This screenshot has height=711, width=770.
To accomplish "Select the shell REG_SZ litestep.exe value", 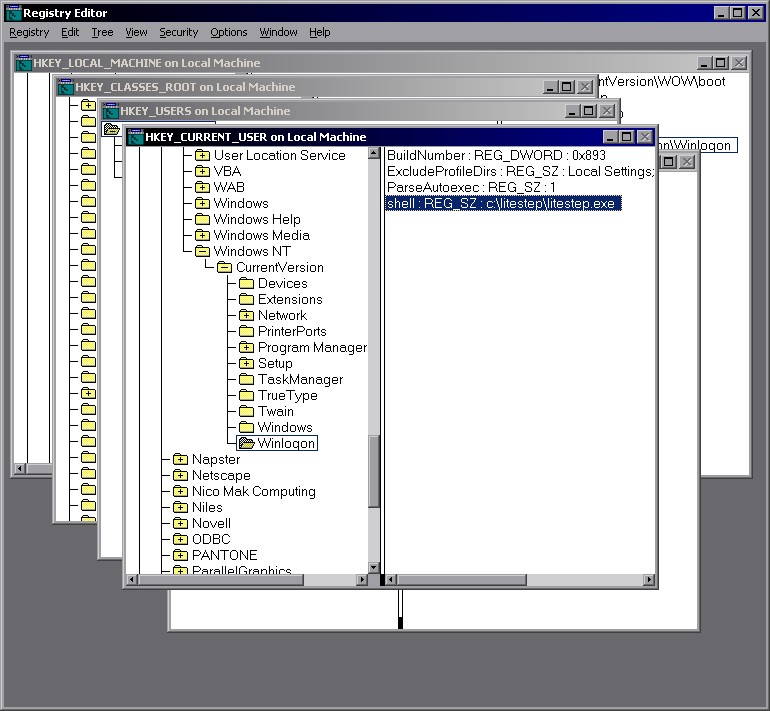I will 504,203.
